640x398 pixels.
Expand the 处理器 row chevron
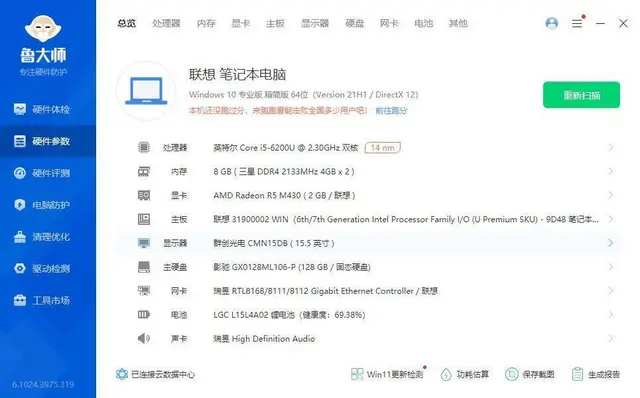pyautogui.click(x=611, y=147)
